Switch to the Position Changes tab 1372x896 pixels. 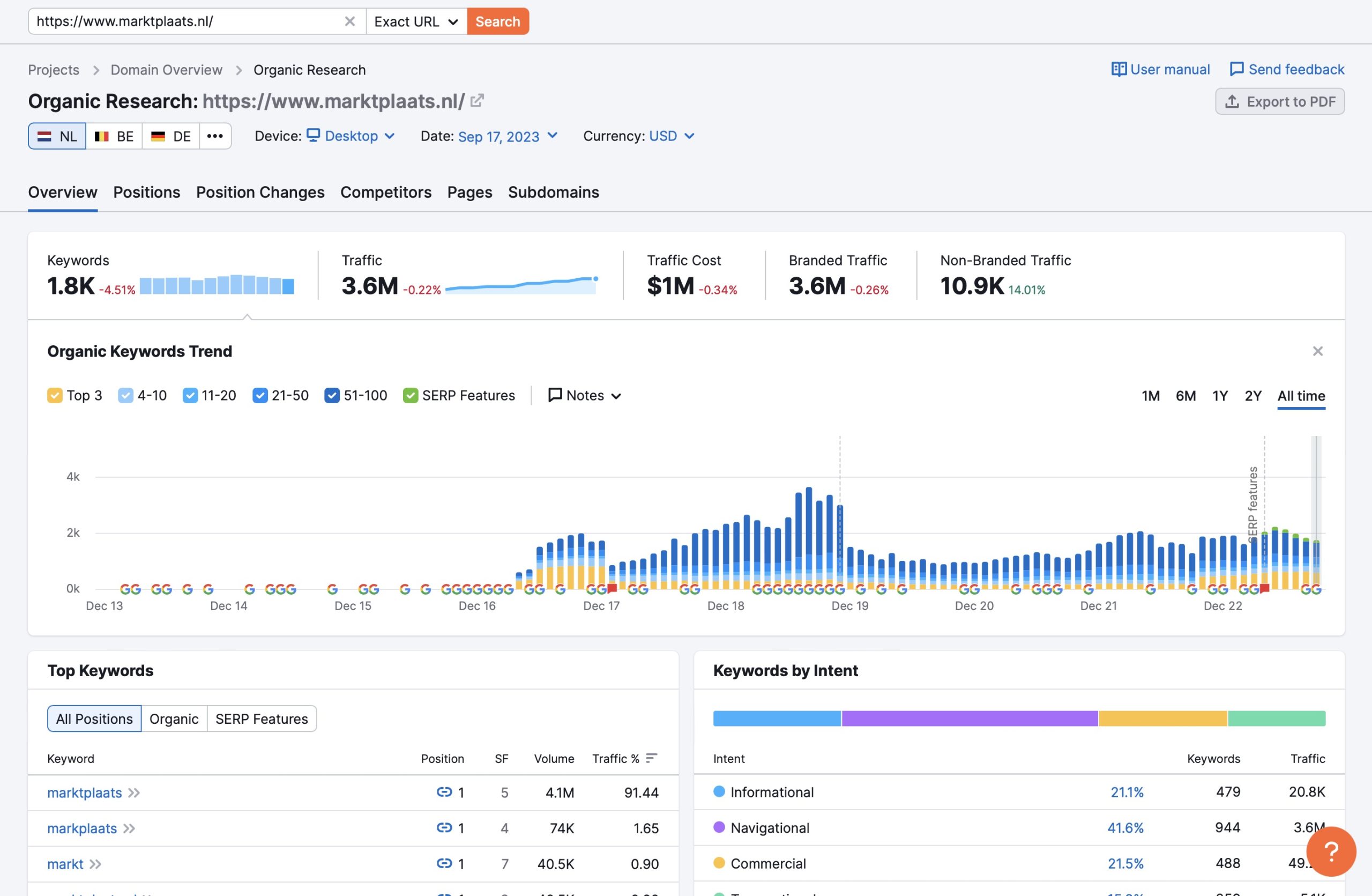click(x=260, y=192)
